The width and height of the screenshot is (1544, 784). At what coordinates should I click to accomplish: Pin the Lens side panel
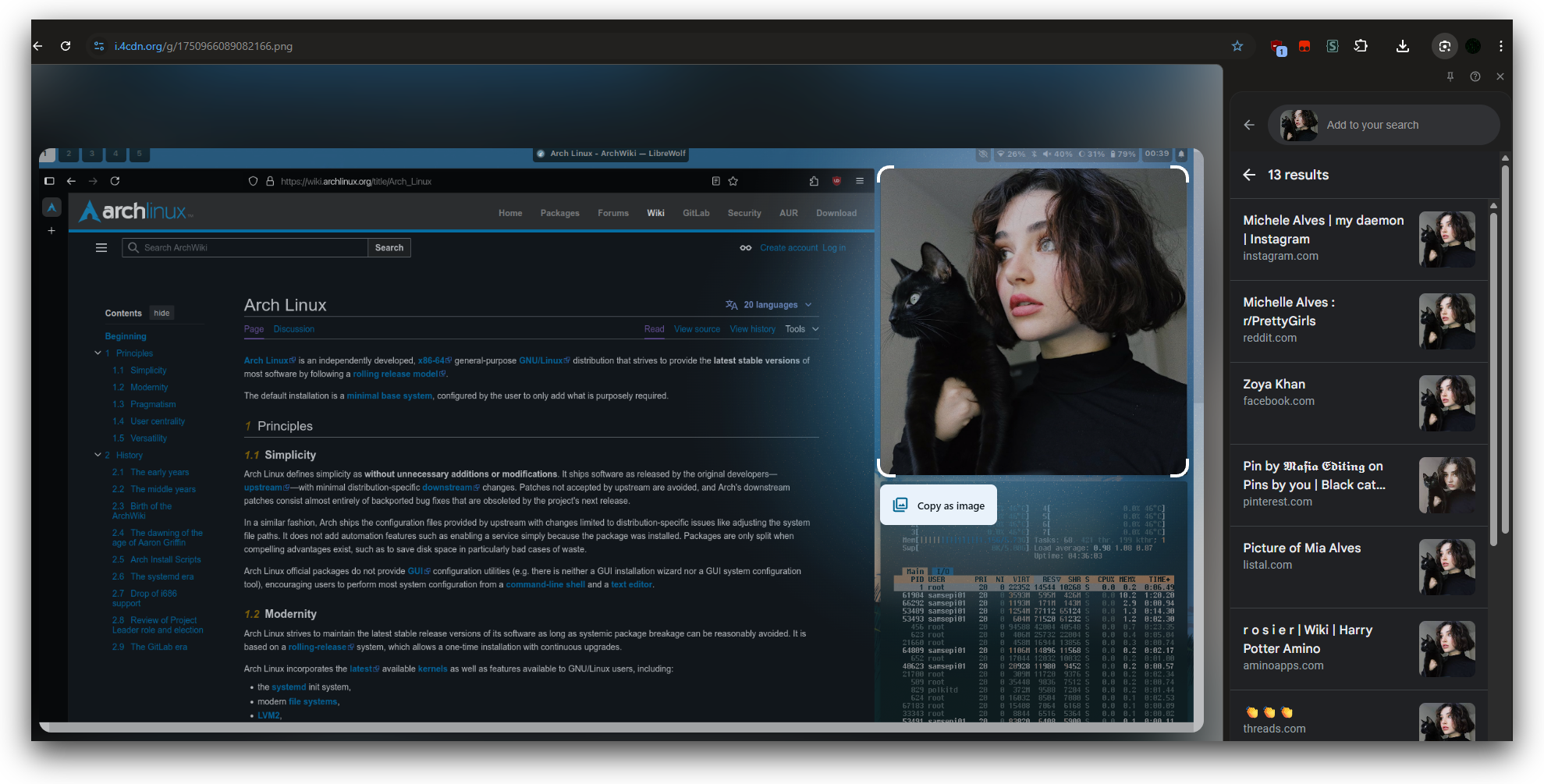click(1450, 76)
